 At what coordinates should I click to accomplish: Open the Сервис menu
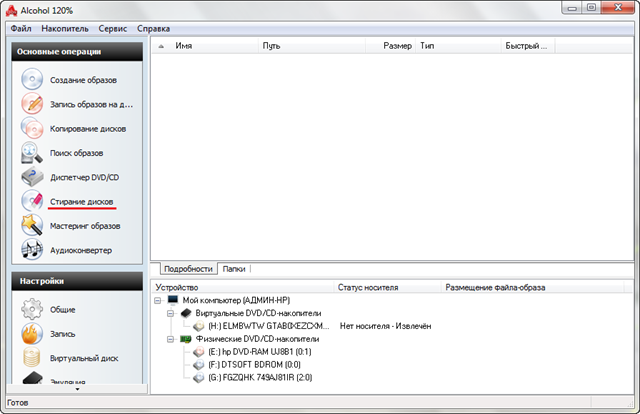coord(113,29)
